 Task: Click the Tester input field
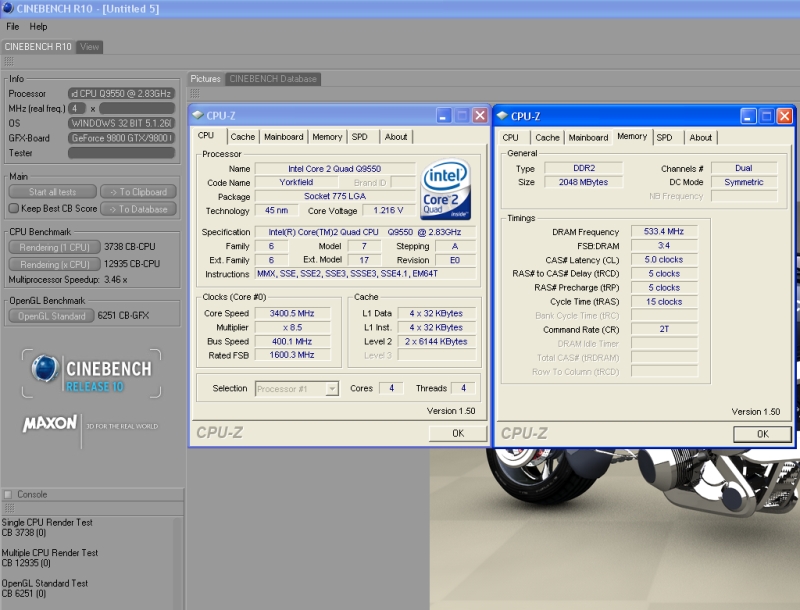pos(121,152)
